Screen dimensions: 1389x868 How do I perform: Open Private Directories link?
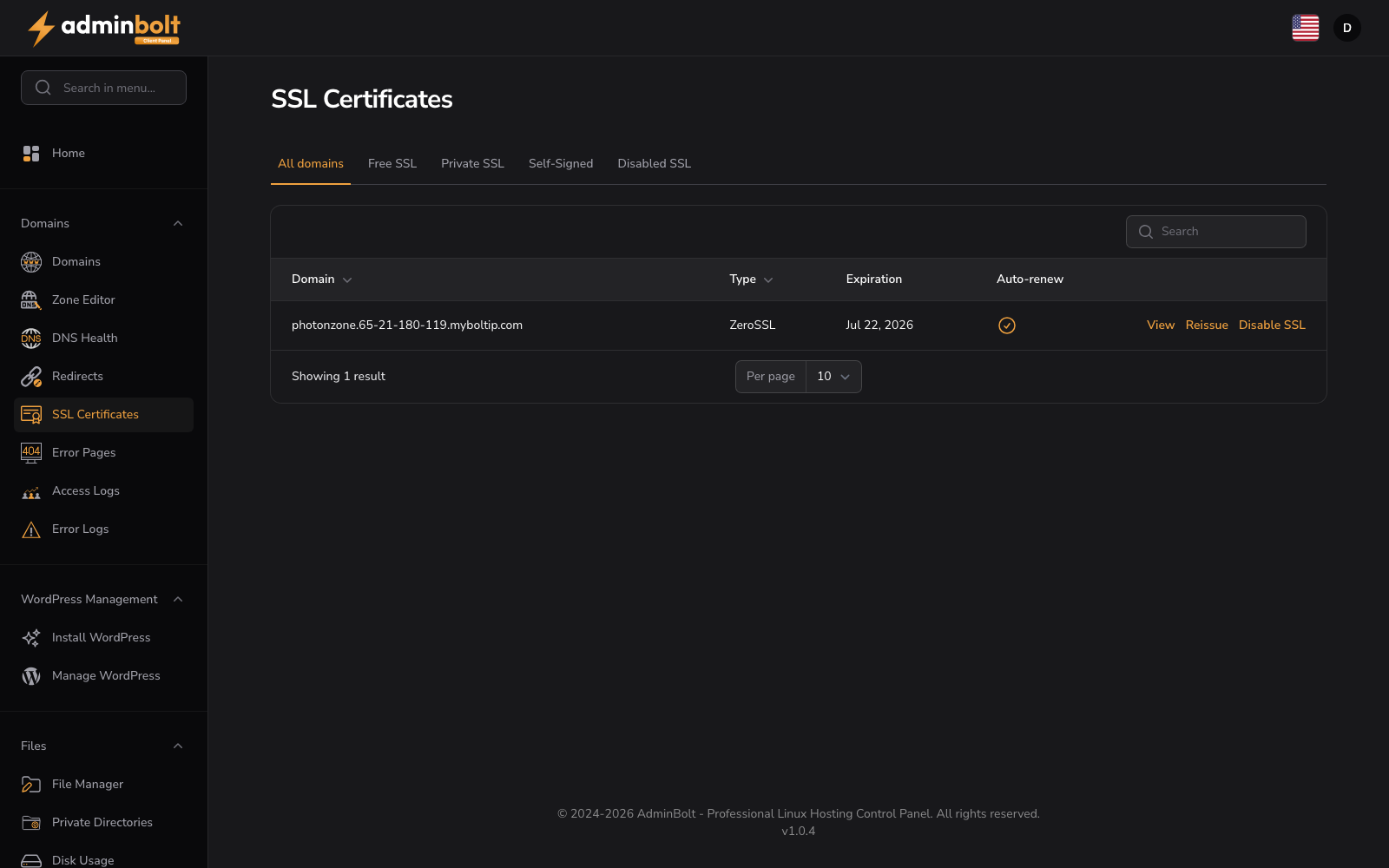103,823
